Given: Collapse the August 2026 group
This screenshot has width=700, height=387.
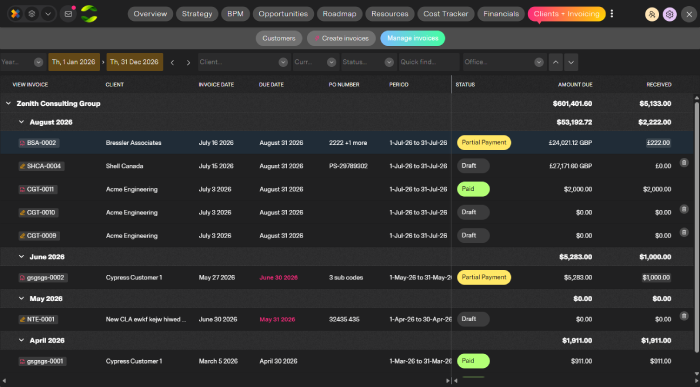Looking at the screenshot, I should (21, 122).
